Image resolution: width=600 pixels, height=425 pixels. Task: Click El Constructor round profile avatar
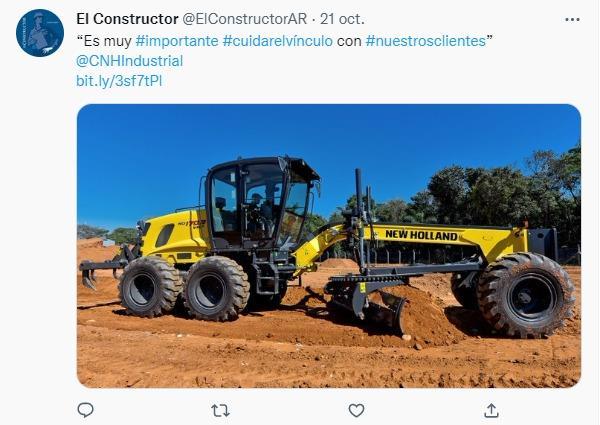40,33
